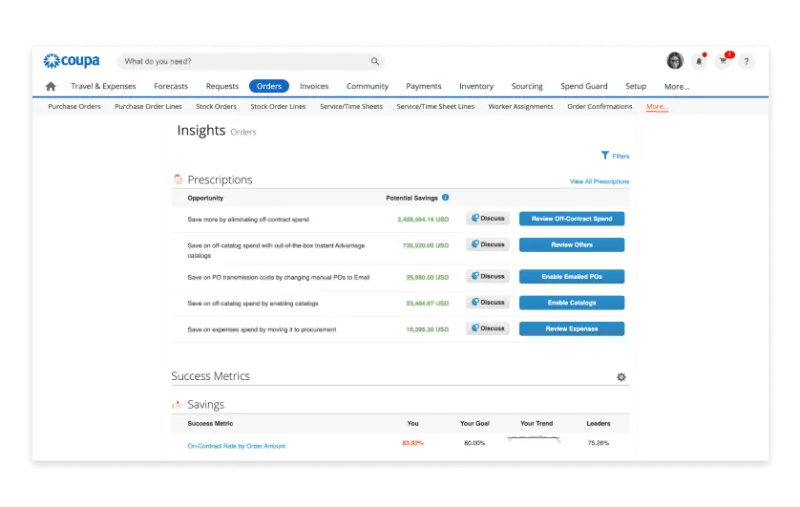The image size is (800, 507).
Task: Click the help question mark icon
Action: [x=746, y=61]
